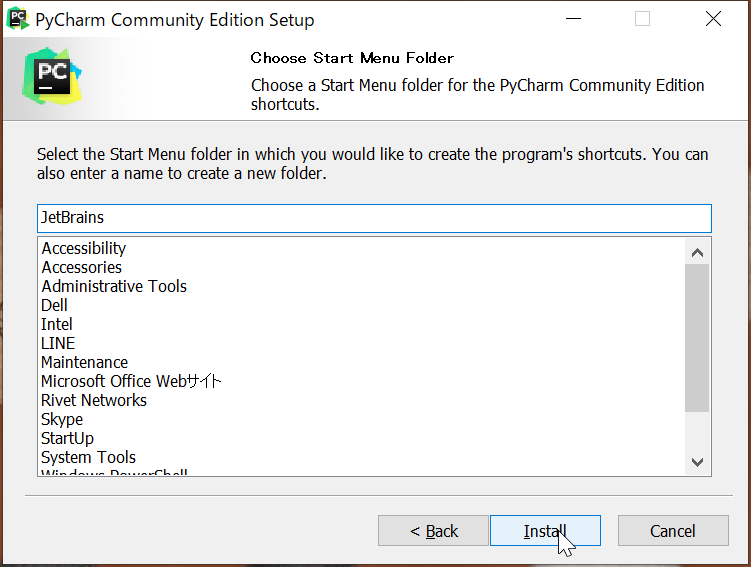Minimize the setup window
Image resolution: width=751 pixels, height=567 pixels.
pos(573,19)
